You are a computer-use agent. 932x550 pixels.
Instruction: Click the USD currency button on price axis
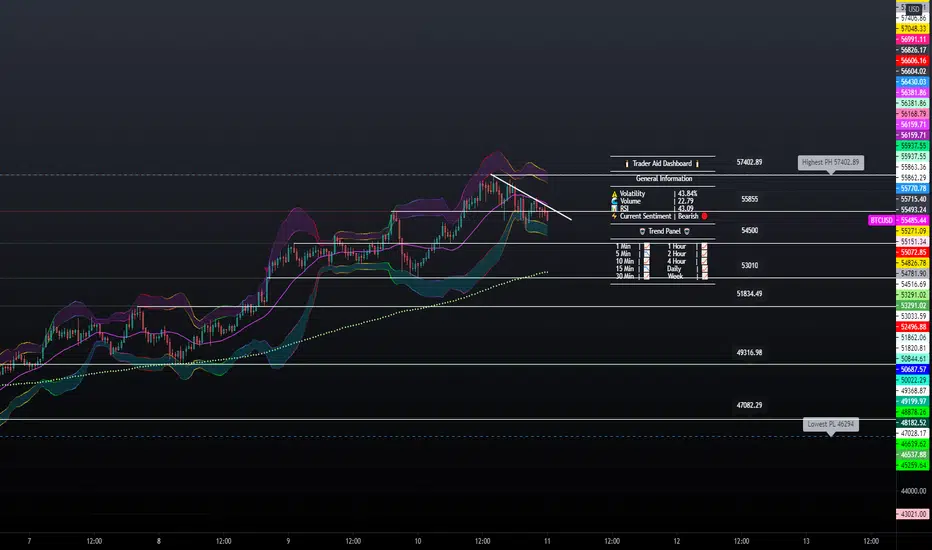click(914, 9)
